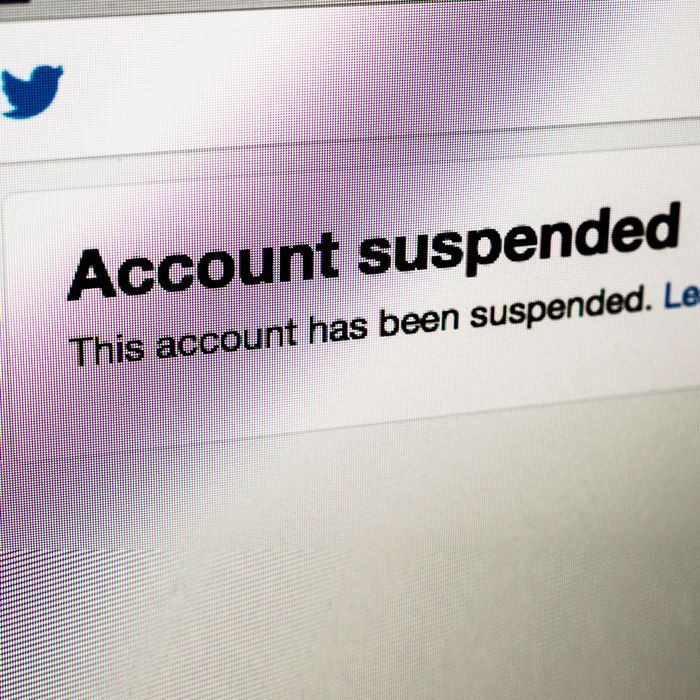
Task: Click the words 'has been' in the message
Action: coord(384,322)
